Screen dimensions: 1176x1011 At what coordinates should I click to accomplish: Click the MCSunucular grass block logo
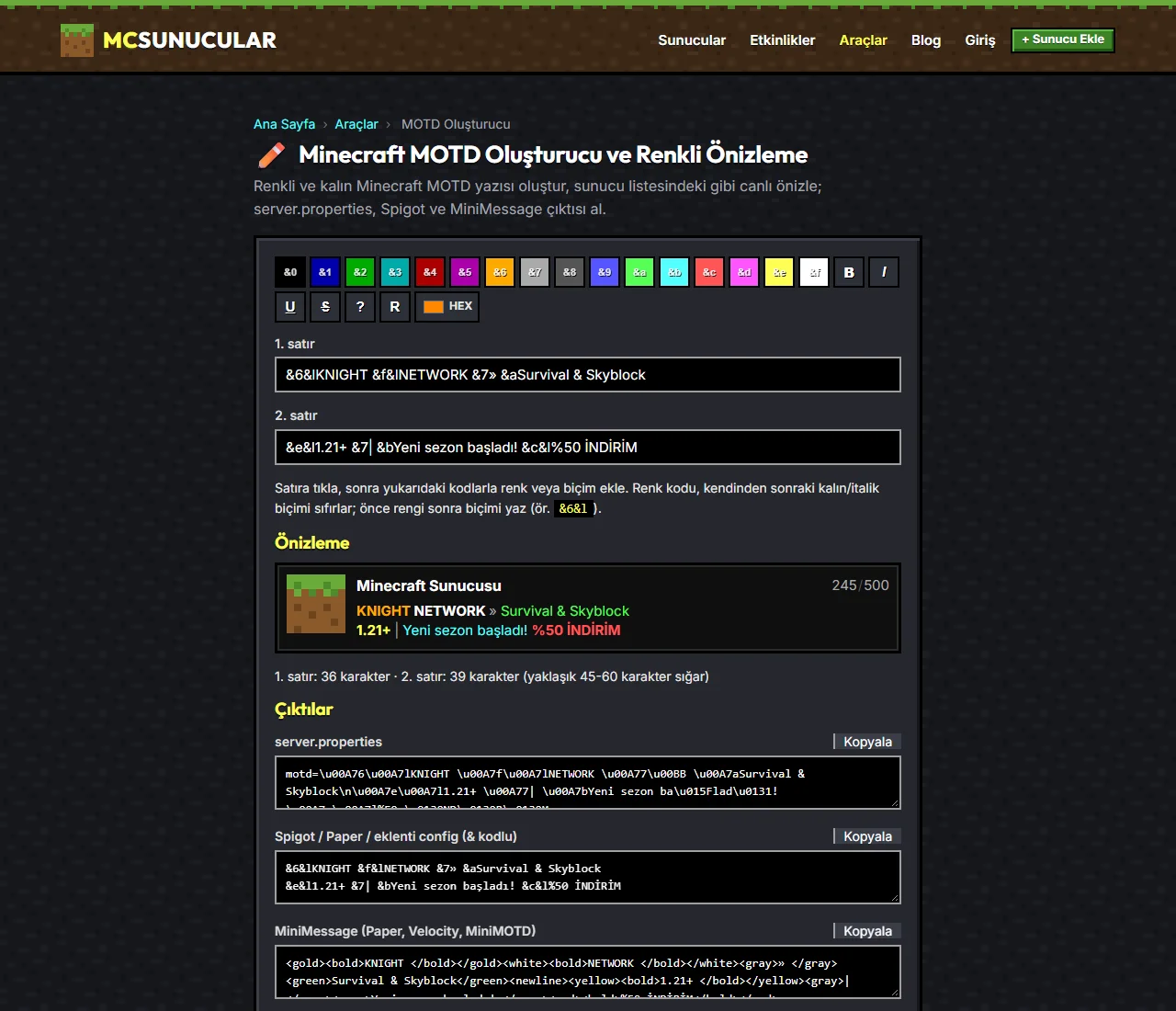(x=77, y=40)
